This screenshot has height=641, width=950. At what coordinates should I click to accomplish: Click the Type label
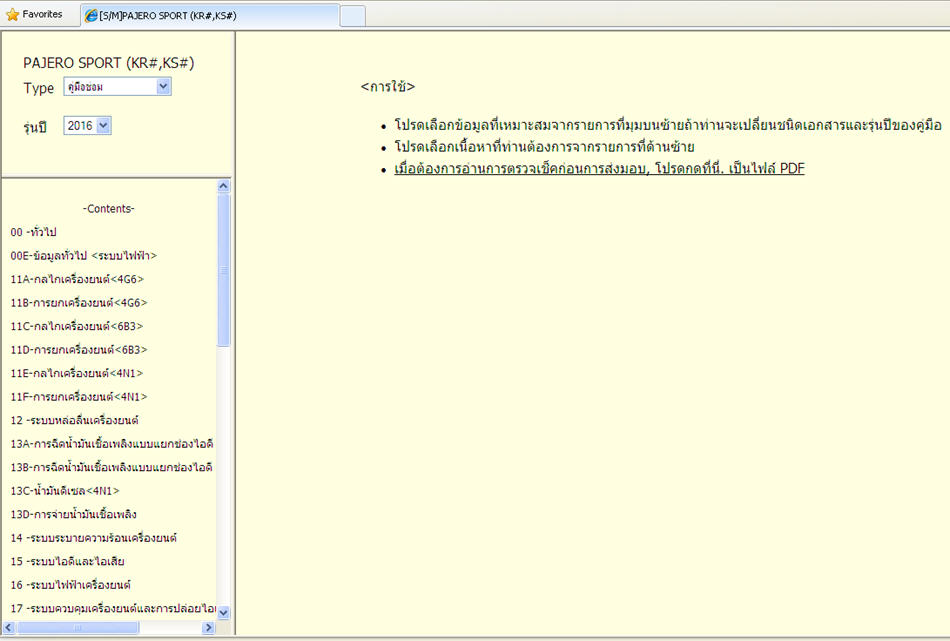(x=39, y=88)
